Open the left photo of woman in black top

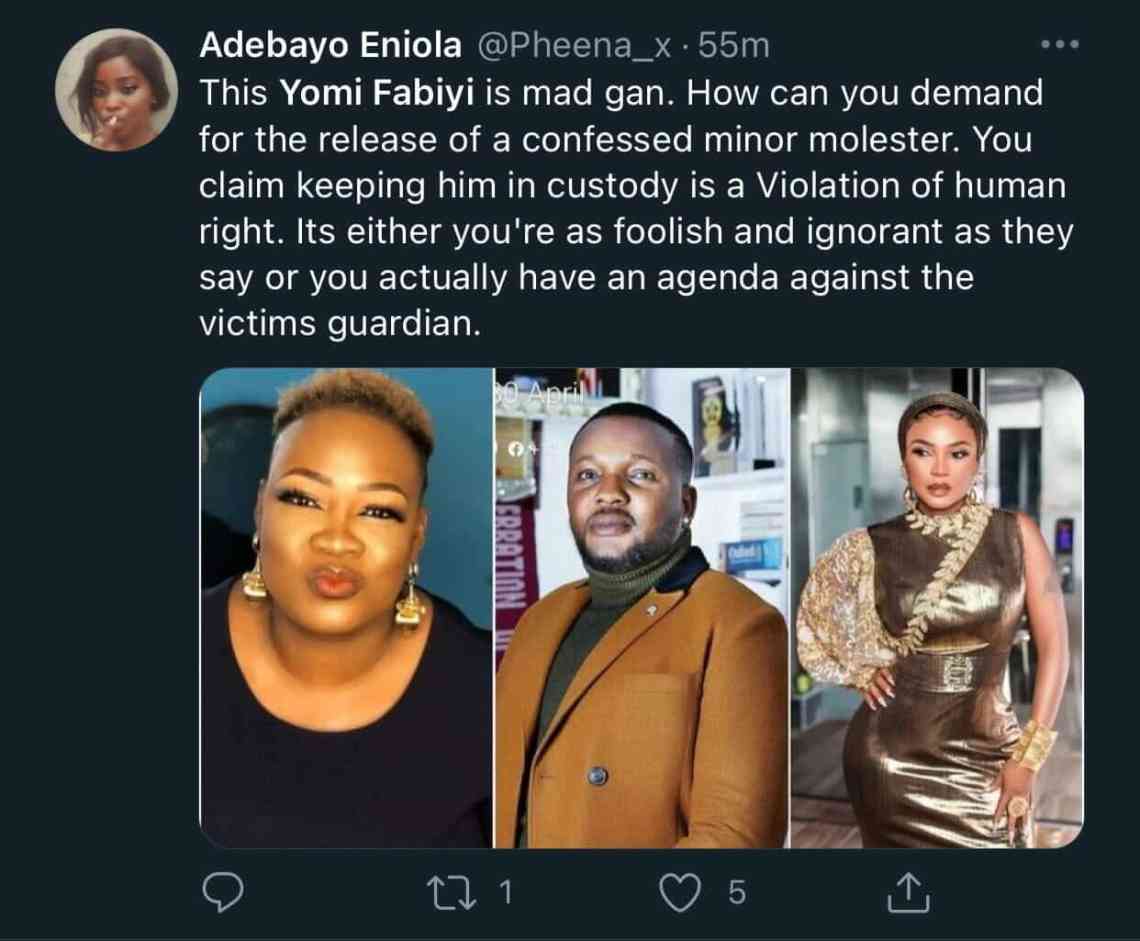pyautogui.click(x=346, y=608)
